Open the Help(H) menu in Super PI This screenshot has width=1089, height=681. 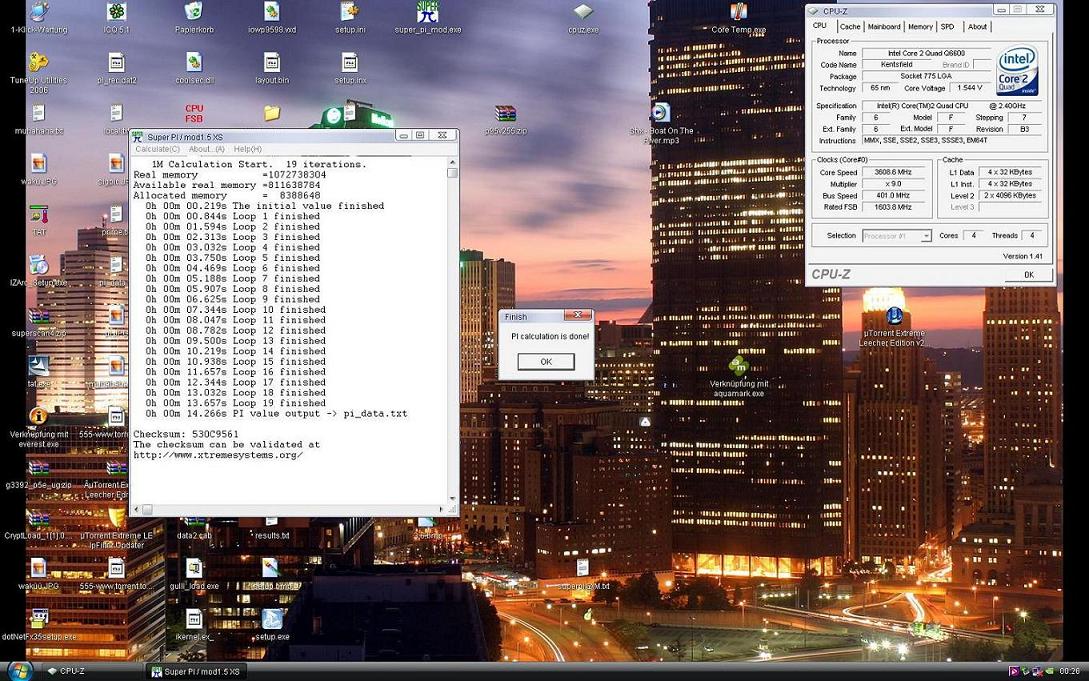tap(247, 149)
